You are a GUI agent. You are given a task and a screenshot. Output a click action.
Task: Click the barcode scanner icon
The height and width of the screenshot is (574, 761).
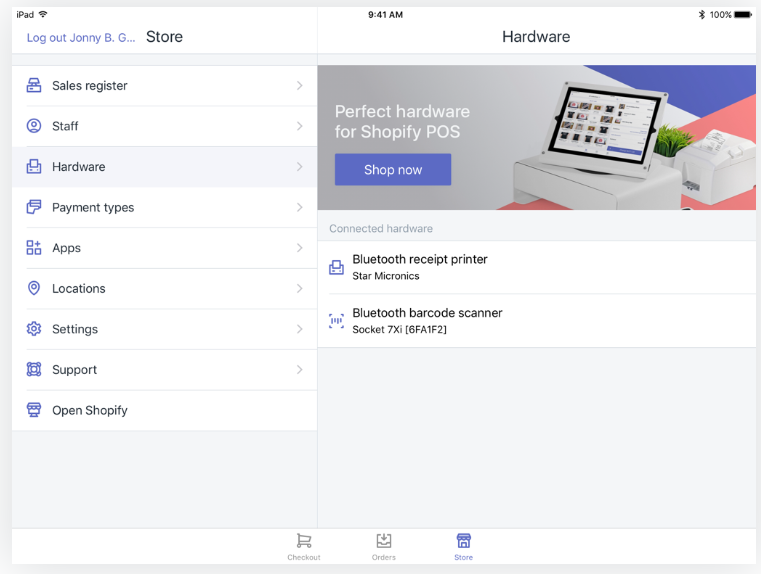coord(336,321)
